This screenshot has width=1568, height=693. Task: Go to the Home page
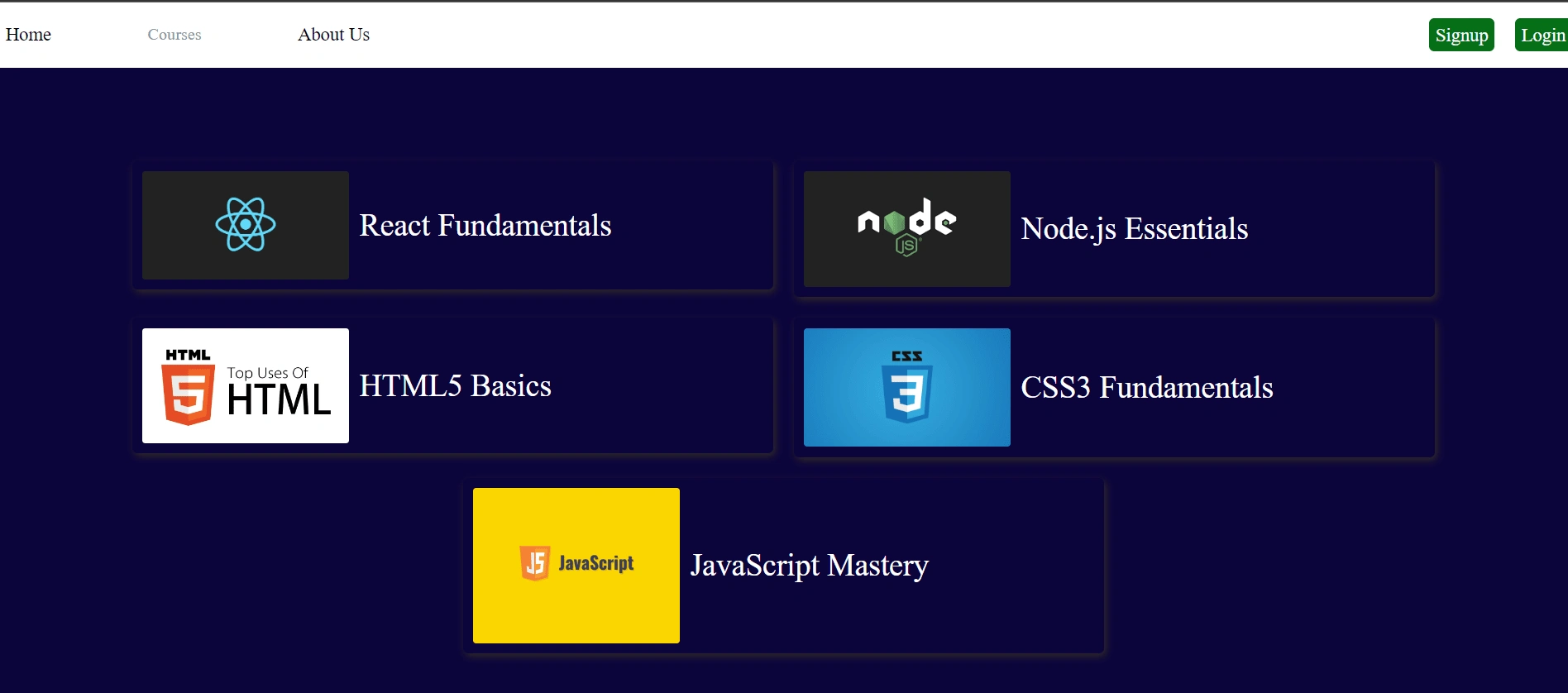tap(28, 35)
